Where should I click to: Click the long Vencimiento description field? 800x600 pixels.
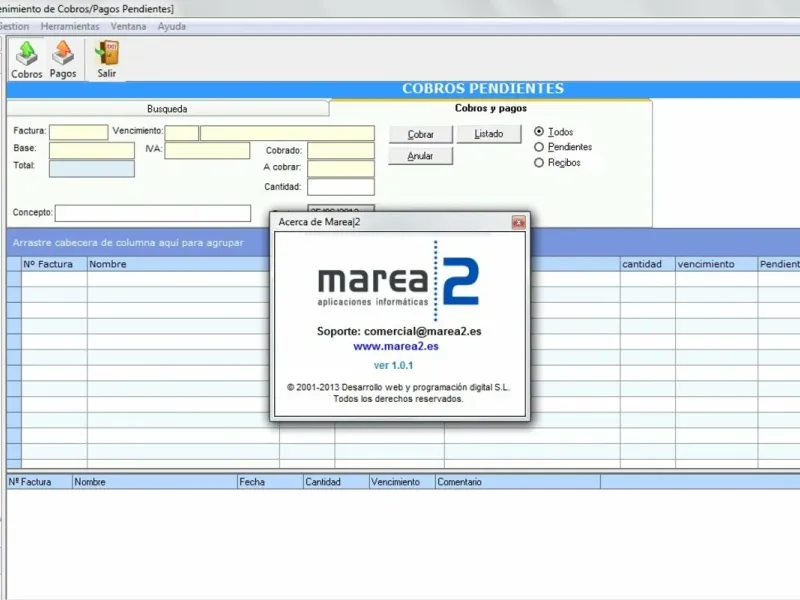287,133
